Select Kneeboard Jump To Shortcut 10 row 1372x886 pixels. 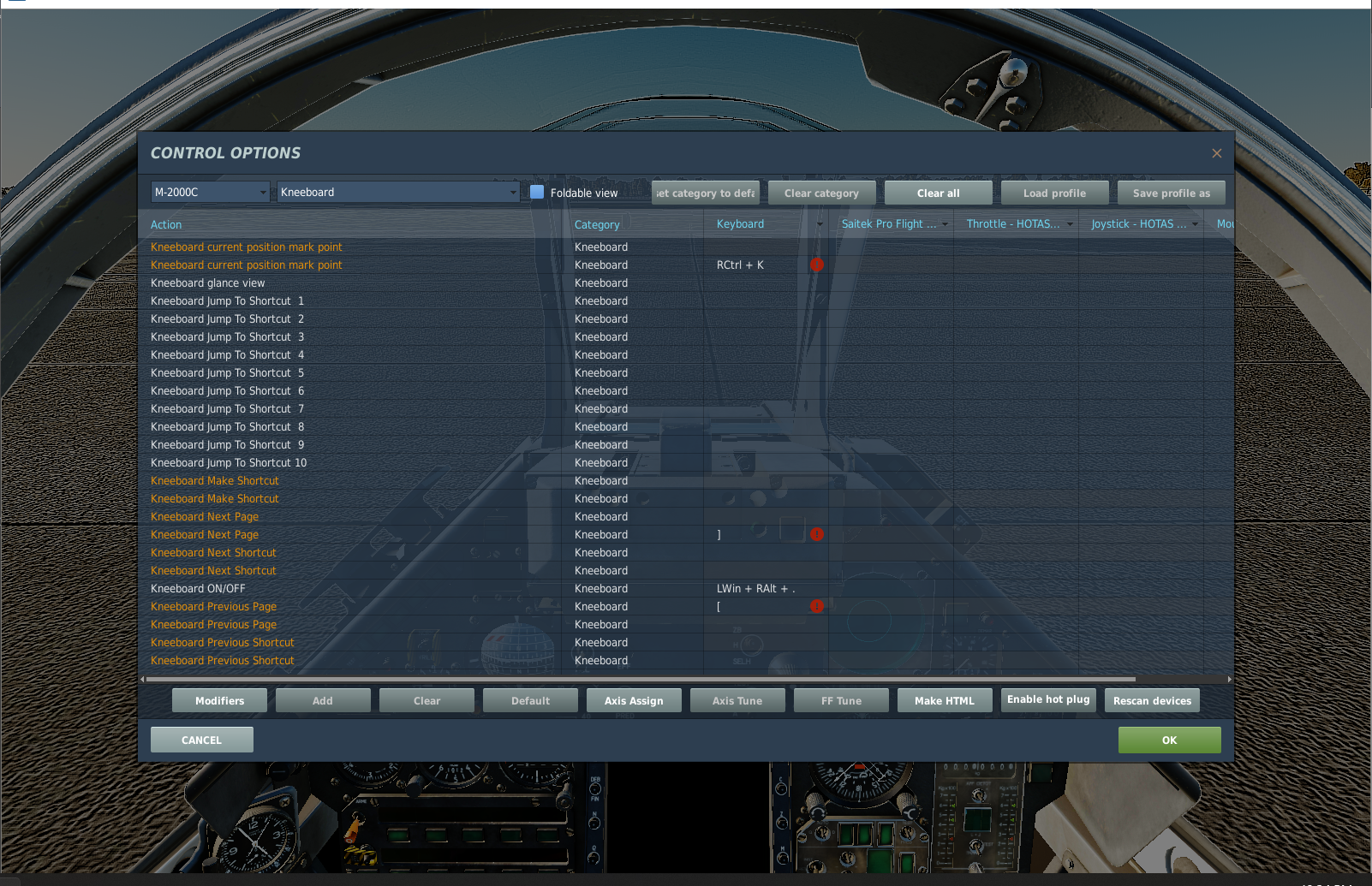(x=685, y=463)
